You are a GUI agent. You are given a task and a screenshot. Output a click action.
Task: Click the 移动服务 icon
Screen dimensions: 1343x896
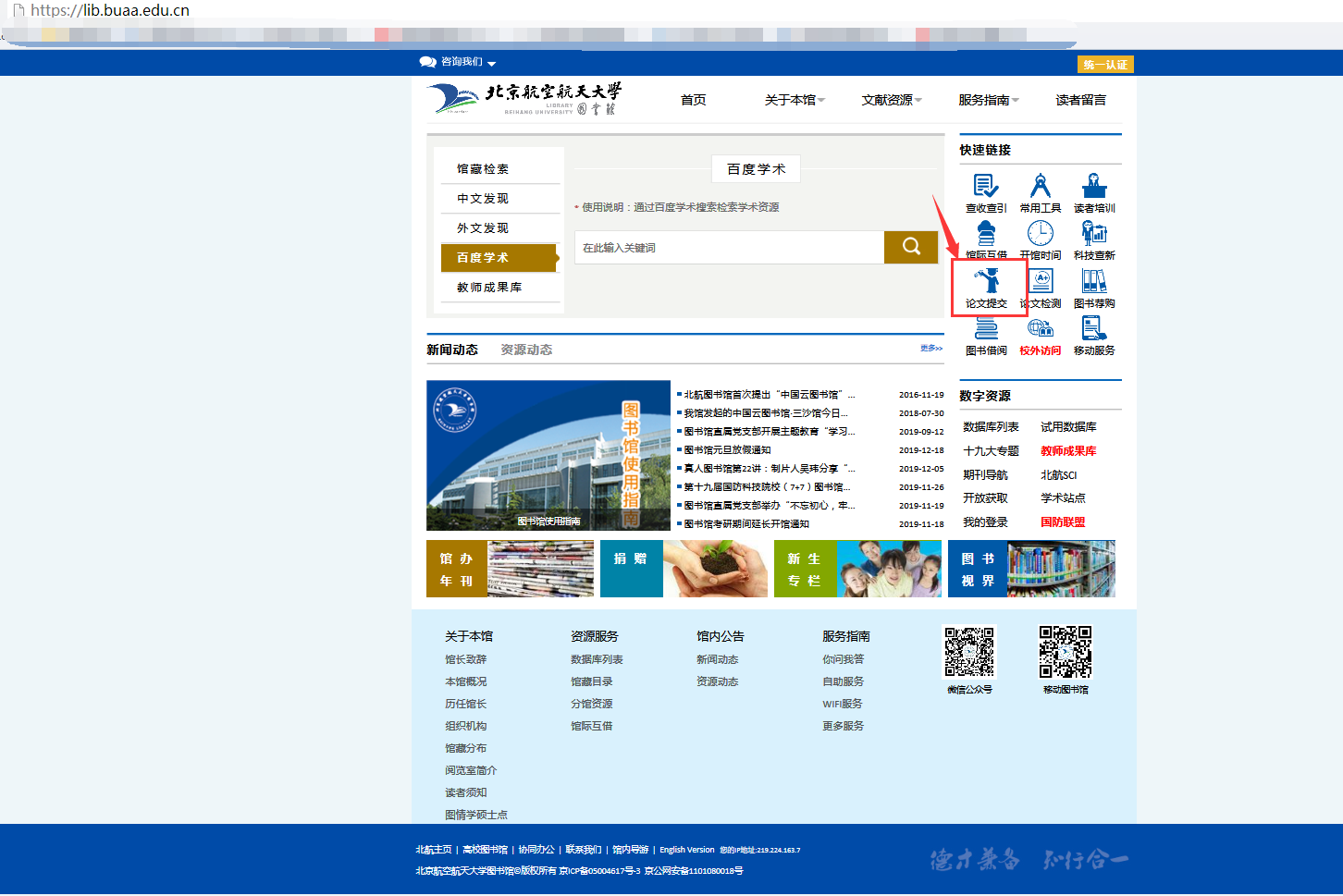click(x=1094, y=330)
